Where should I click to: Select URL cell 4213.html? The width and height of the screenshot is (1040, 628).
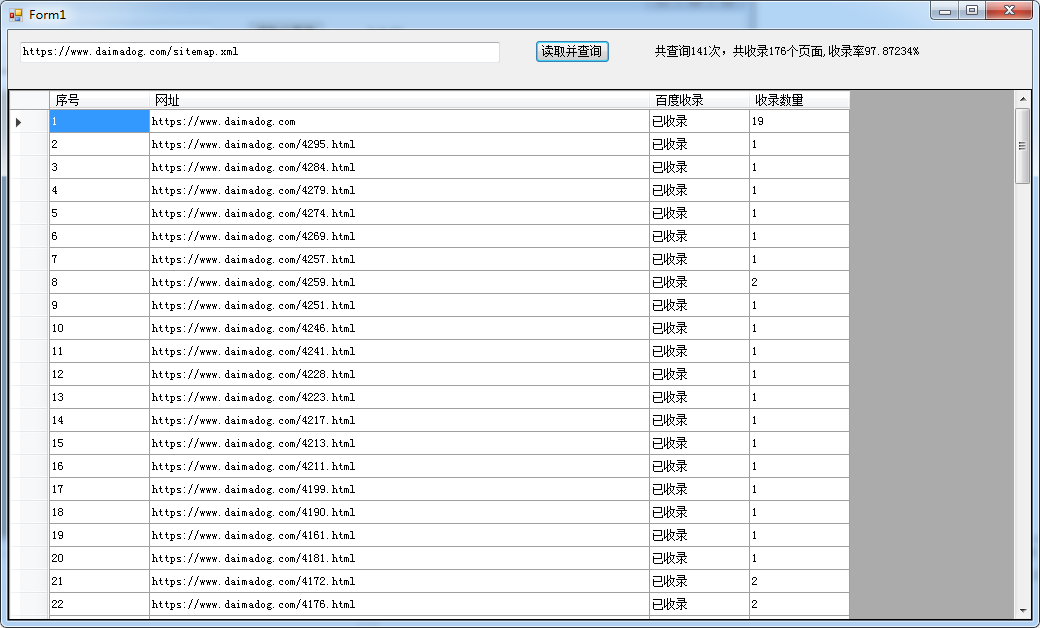(x=399, y=443)
